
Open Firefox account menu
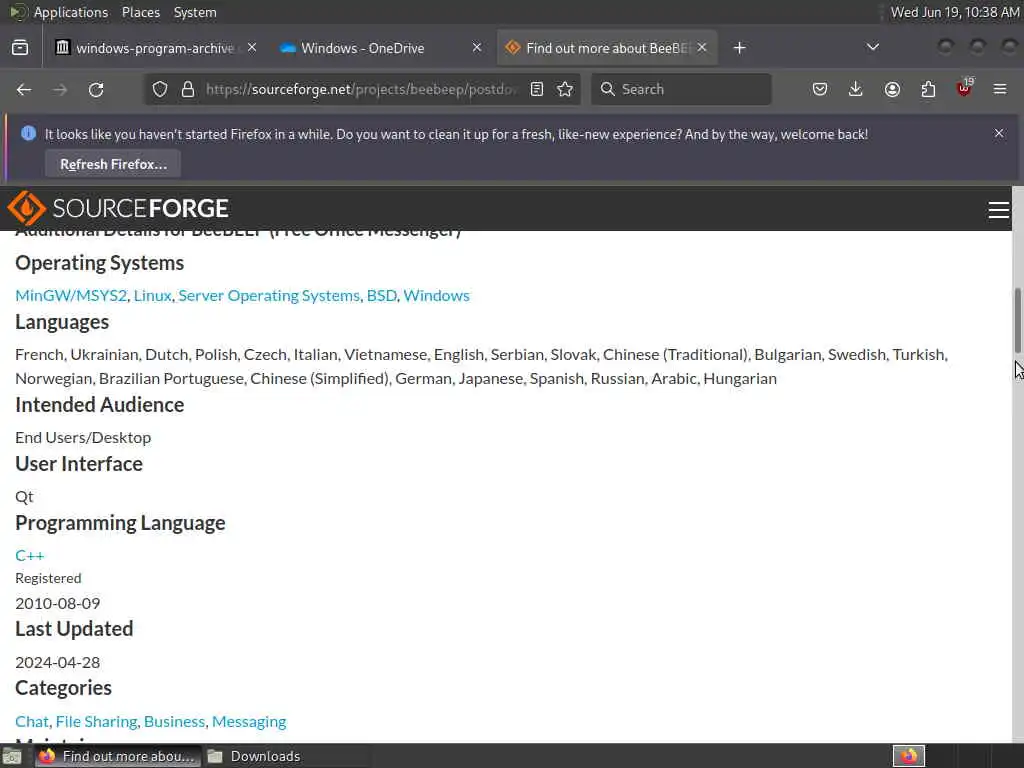[892, 89]
